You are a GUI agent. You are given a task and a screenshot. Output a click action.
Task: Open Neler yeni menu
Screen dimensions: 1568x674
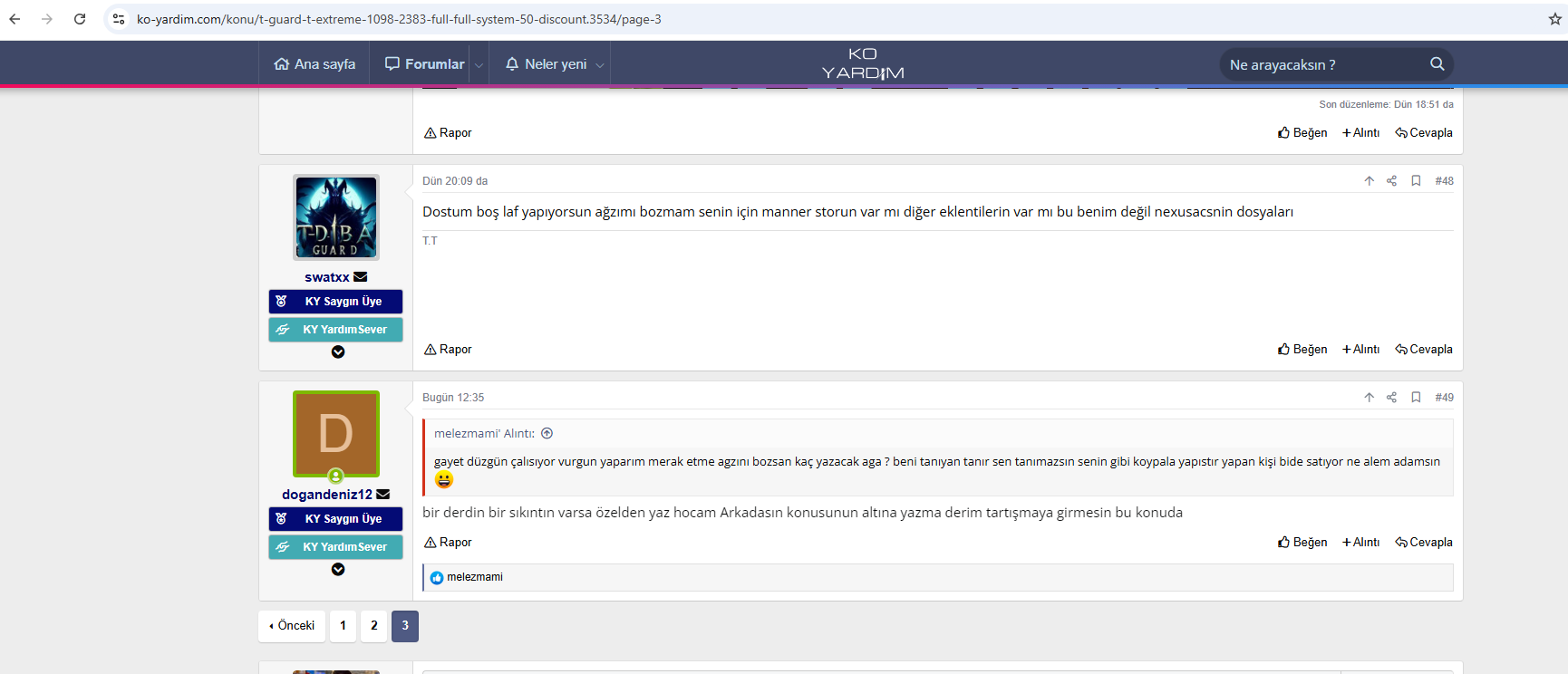point(546,64)
